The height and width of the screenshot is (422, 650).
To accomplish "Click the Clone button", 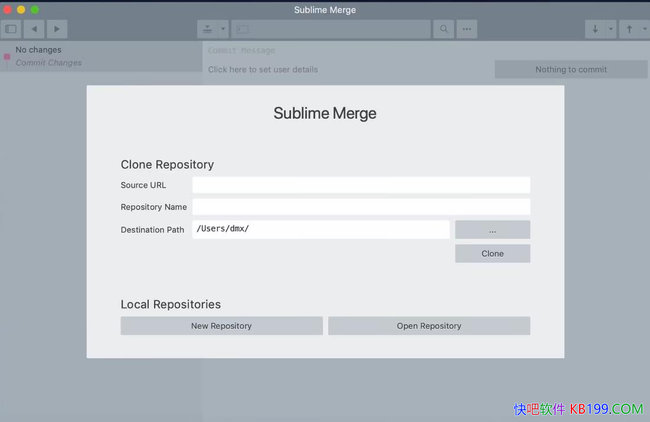I will tap(492, 254).
